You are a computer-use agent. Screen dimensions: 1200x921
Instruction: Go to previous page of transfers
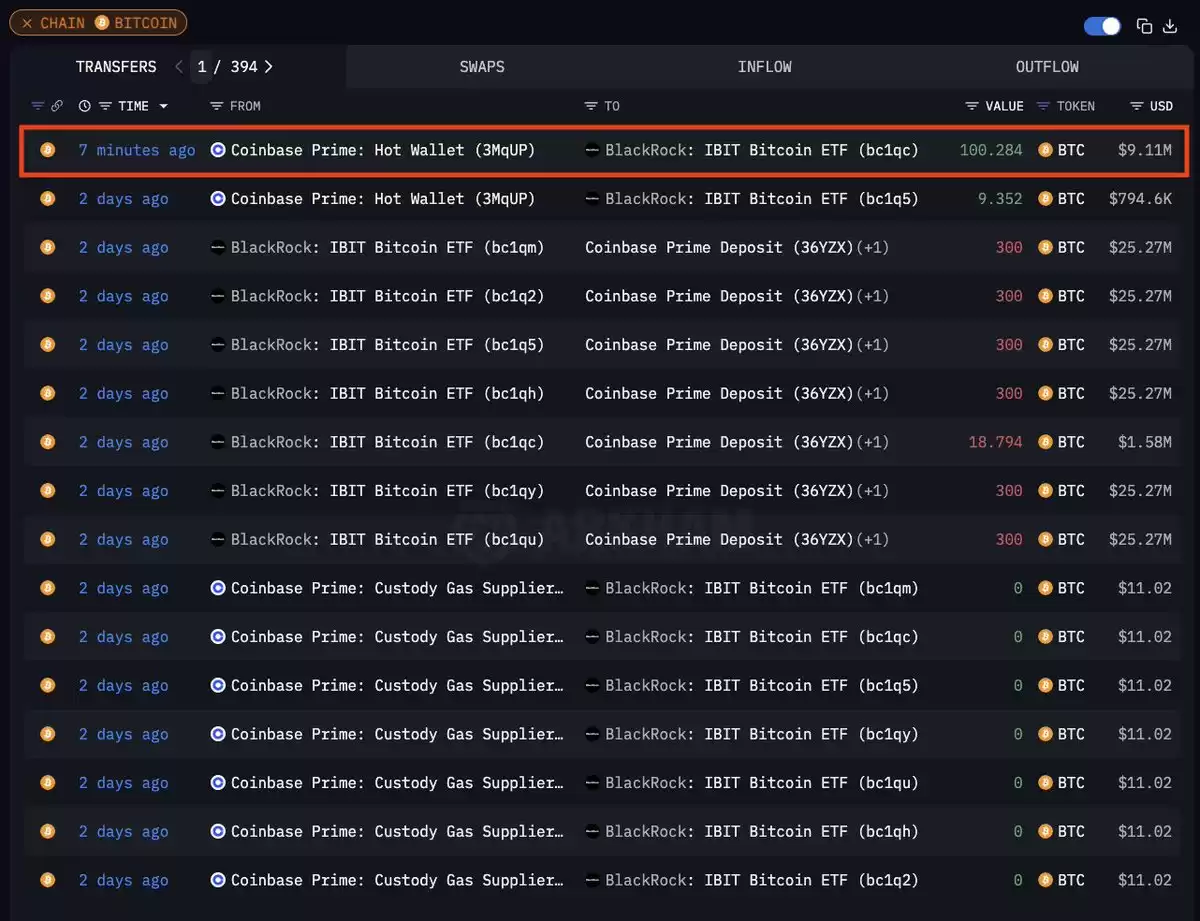(178, 67)
